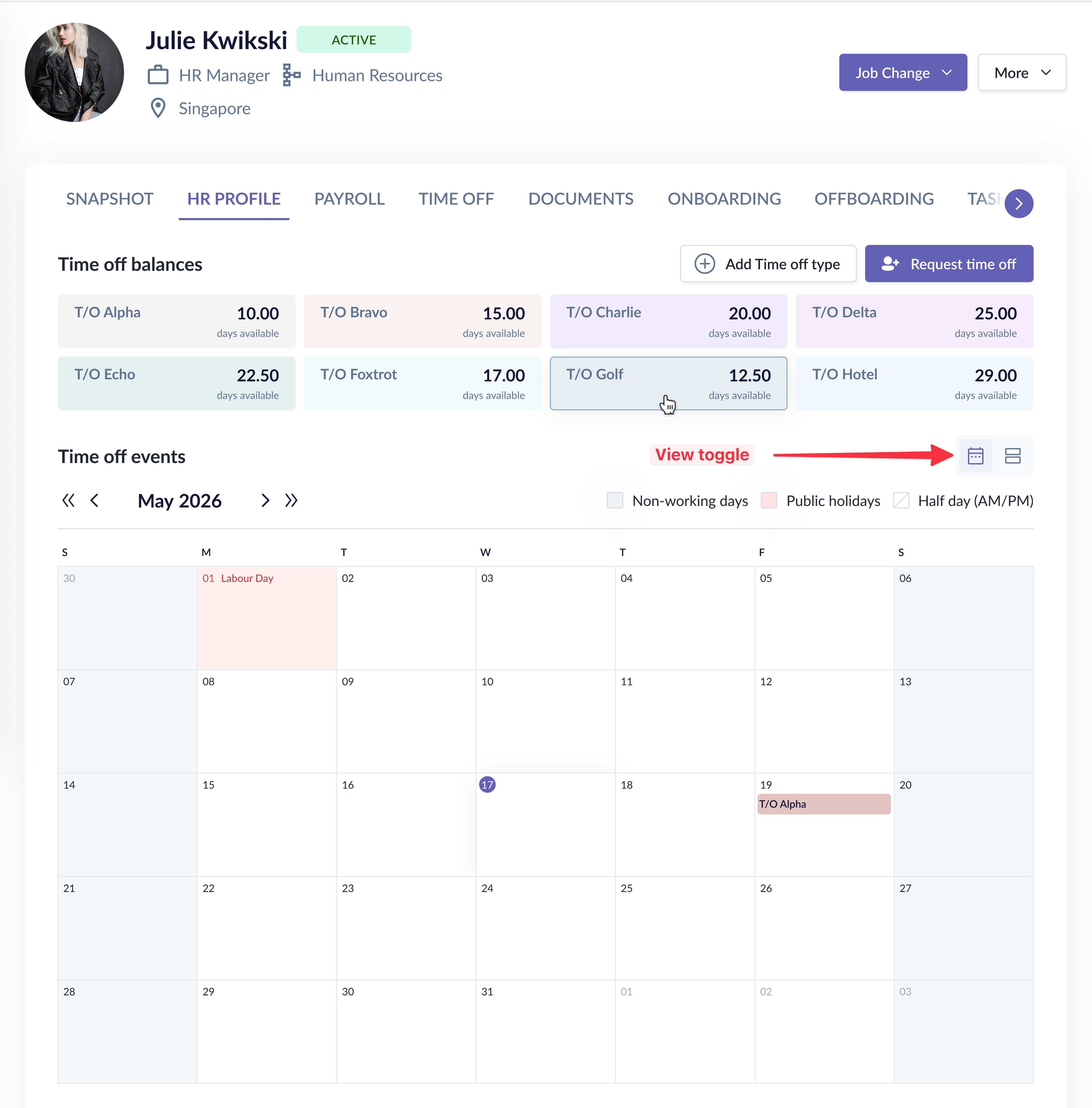Click the Add Time off type button
This screenshot has height=1108, width=1092.
[768, 264]
